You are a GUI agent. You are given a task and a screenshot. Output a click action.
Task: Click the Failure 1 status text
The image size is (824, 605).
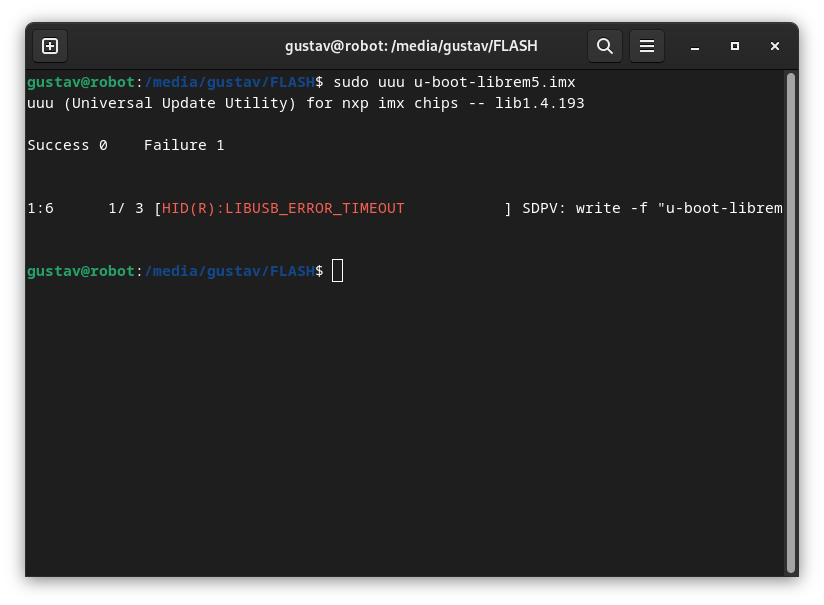coord(184,146)
